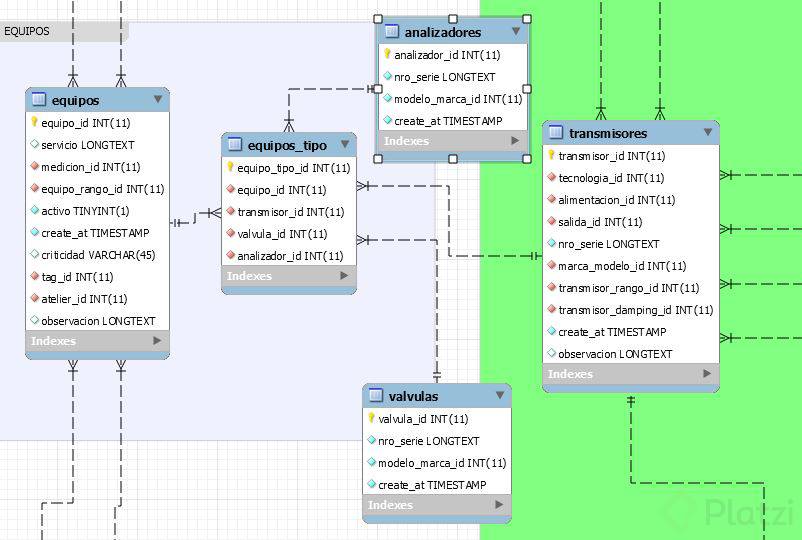The width and height of the screenshot is (802, 540).
Task: Select the valvulas table title
Action: pos(413,396)
